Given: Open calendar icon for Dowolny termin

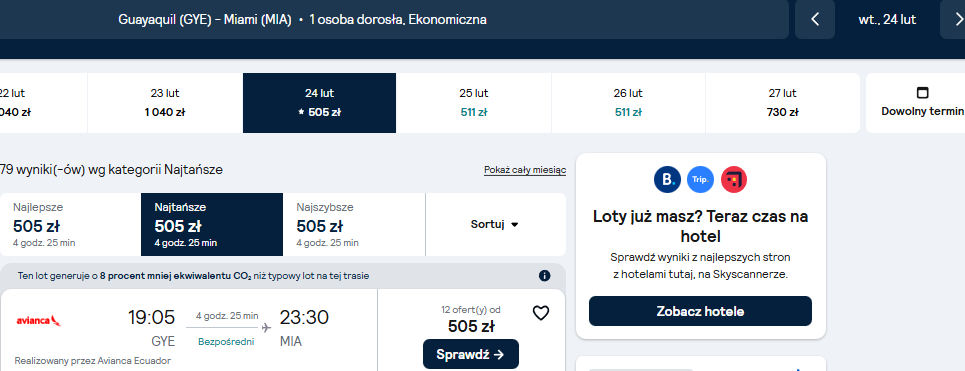Looking at the screenshot, I should [922, 93].
